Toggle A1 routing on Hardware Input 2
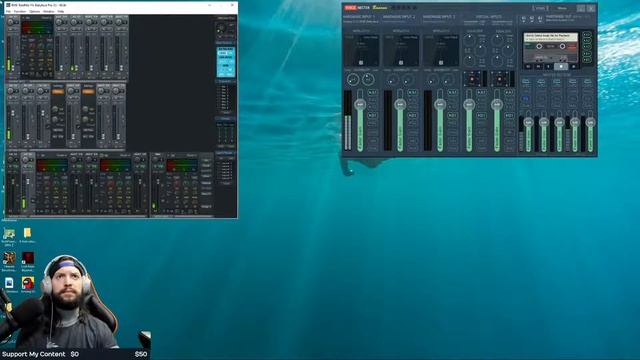The width and height of the screenshot is (640, 360). (x=412, y=93)
